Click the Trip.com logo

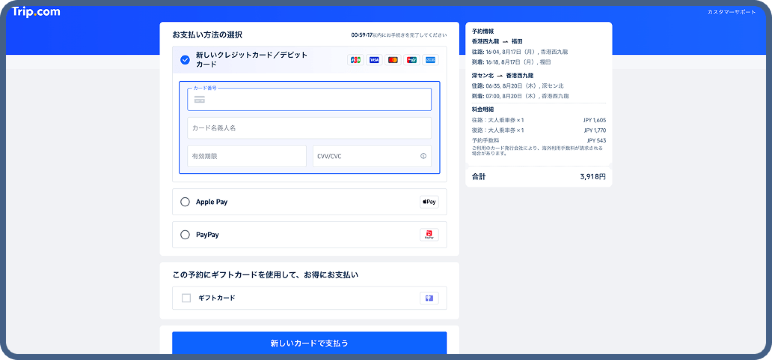36,12
